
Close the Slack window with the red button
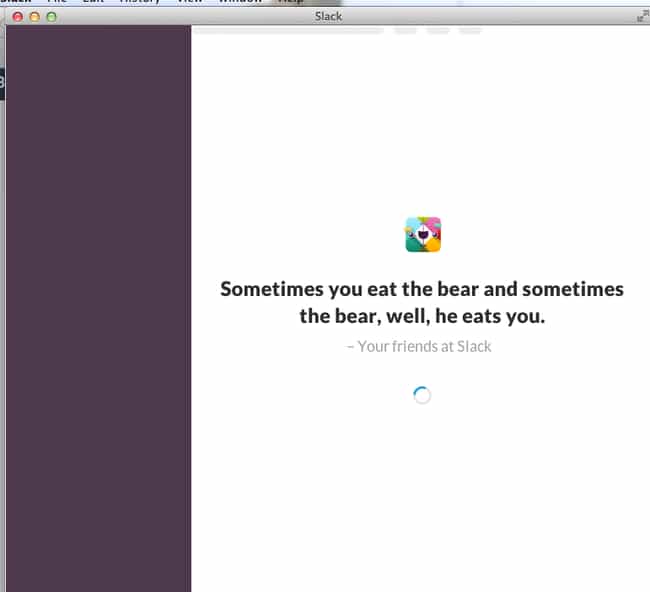click(x=17, y=17)
